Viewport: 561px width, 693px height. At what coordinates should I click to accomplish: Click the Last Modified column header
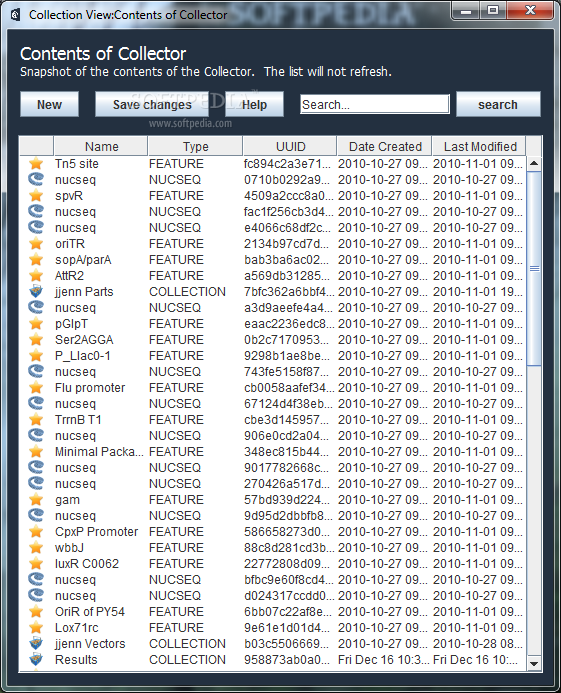click(479, 146)
